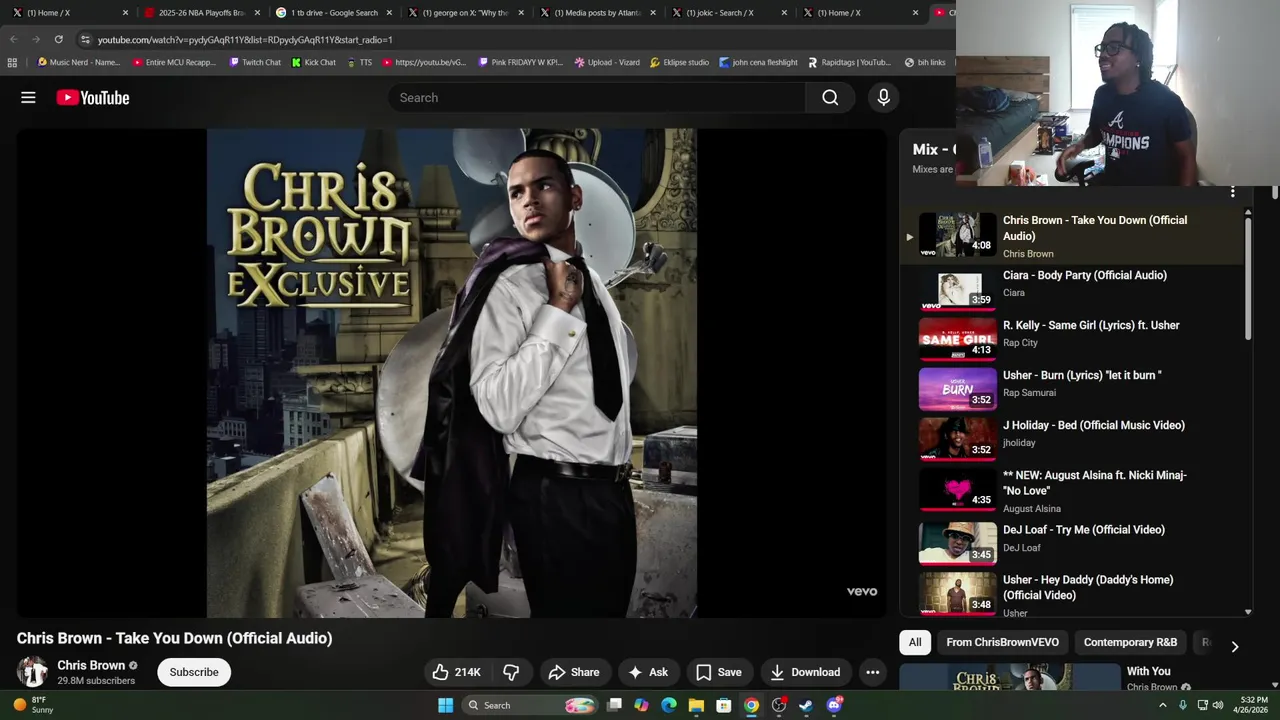1280x720 pixels.
Task: Close the Google Search browser tab
Action: tap(389, 13)
